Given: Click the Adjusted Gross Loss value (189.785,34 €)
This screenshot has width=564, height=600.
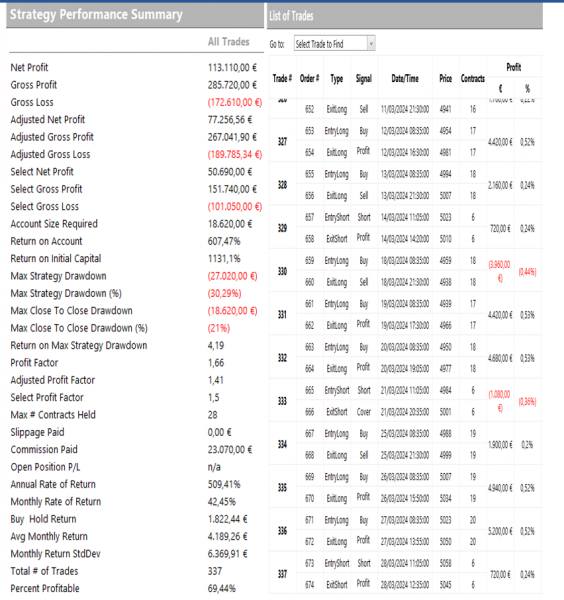Looking at the screenshot, I should [235, 155].
